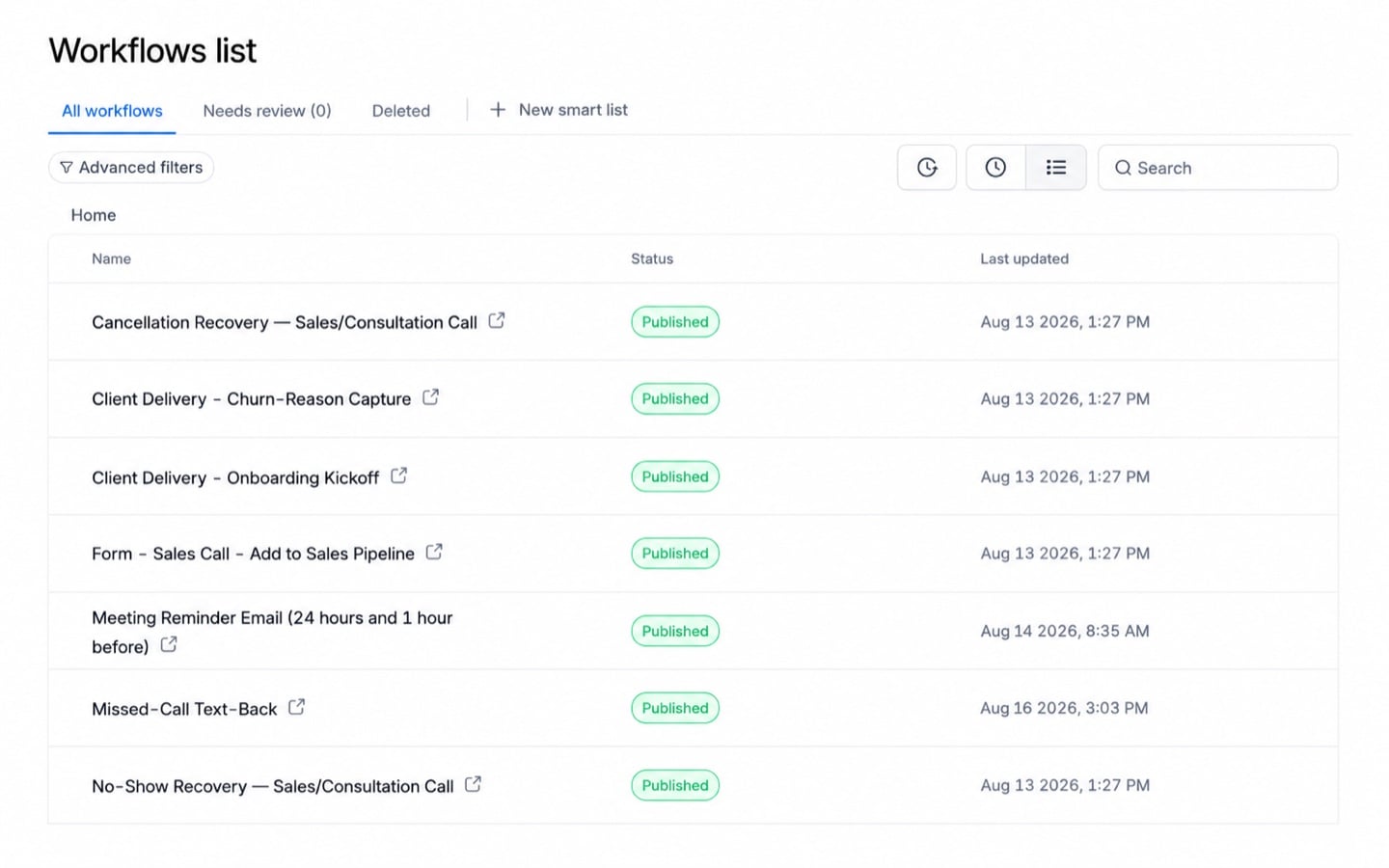Click Published badge for Missed-Call Text-Back
This screenshot has height=868, width=1389.
click(675, 708)
